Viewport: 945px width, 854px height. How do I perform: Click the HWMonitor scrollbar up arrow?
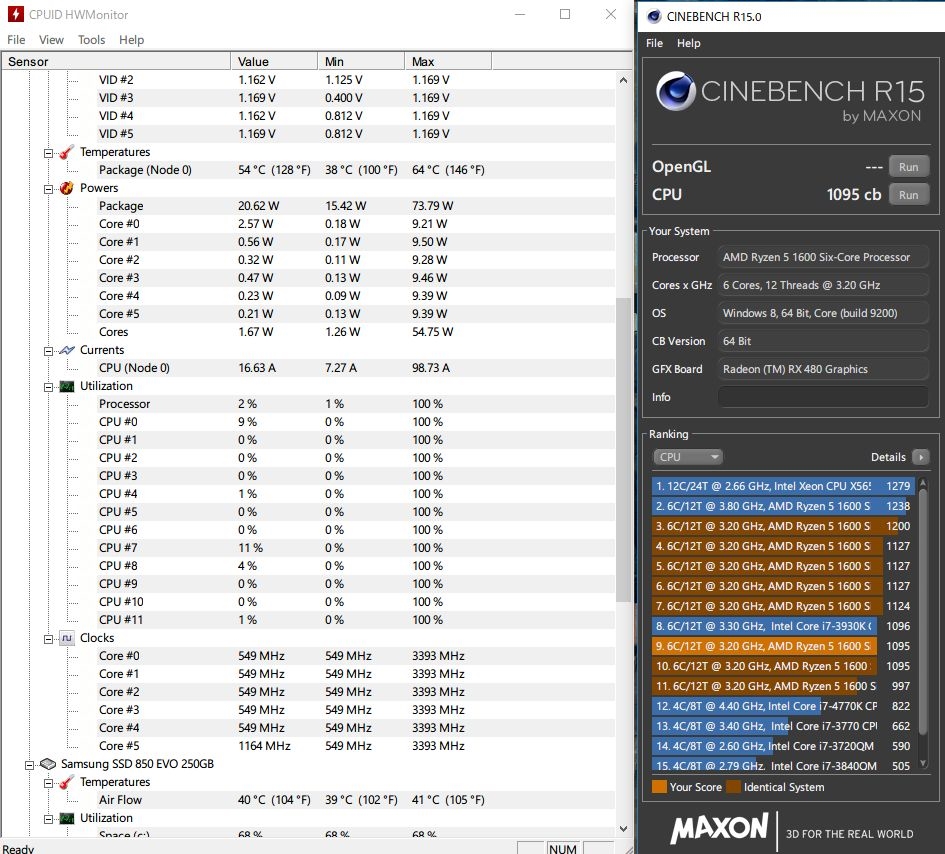coord(623,80)
